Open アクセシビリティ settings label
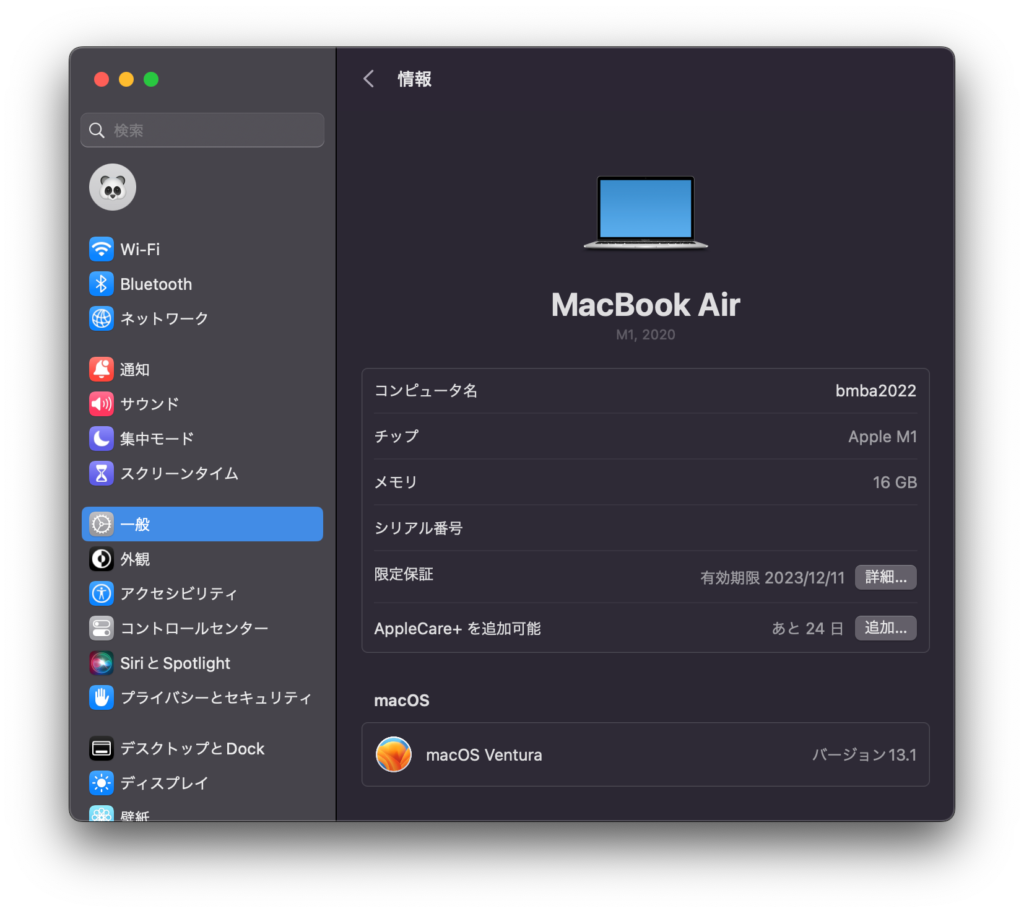The image size is (1024, 913). (x=180, y=594)
